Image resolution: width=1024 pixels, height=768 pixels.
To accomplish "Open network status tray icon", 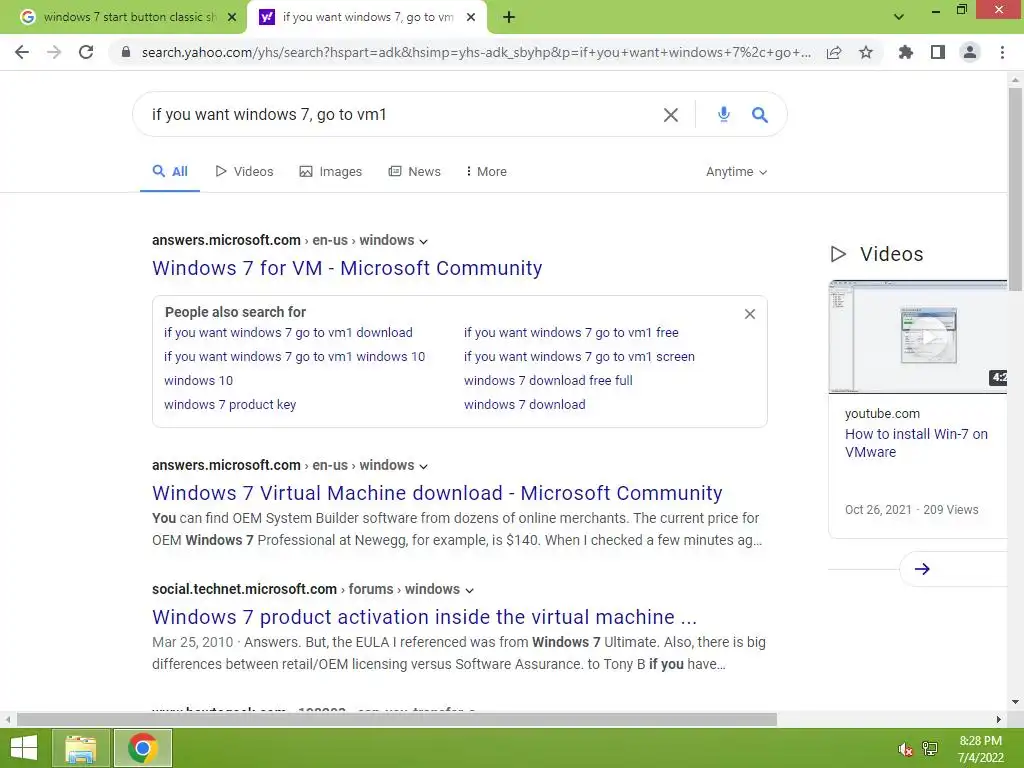I will [x=930, y=749].
